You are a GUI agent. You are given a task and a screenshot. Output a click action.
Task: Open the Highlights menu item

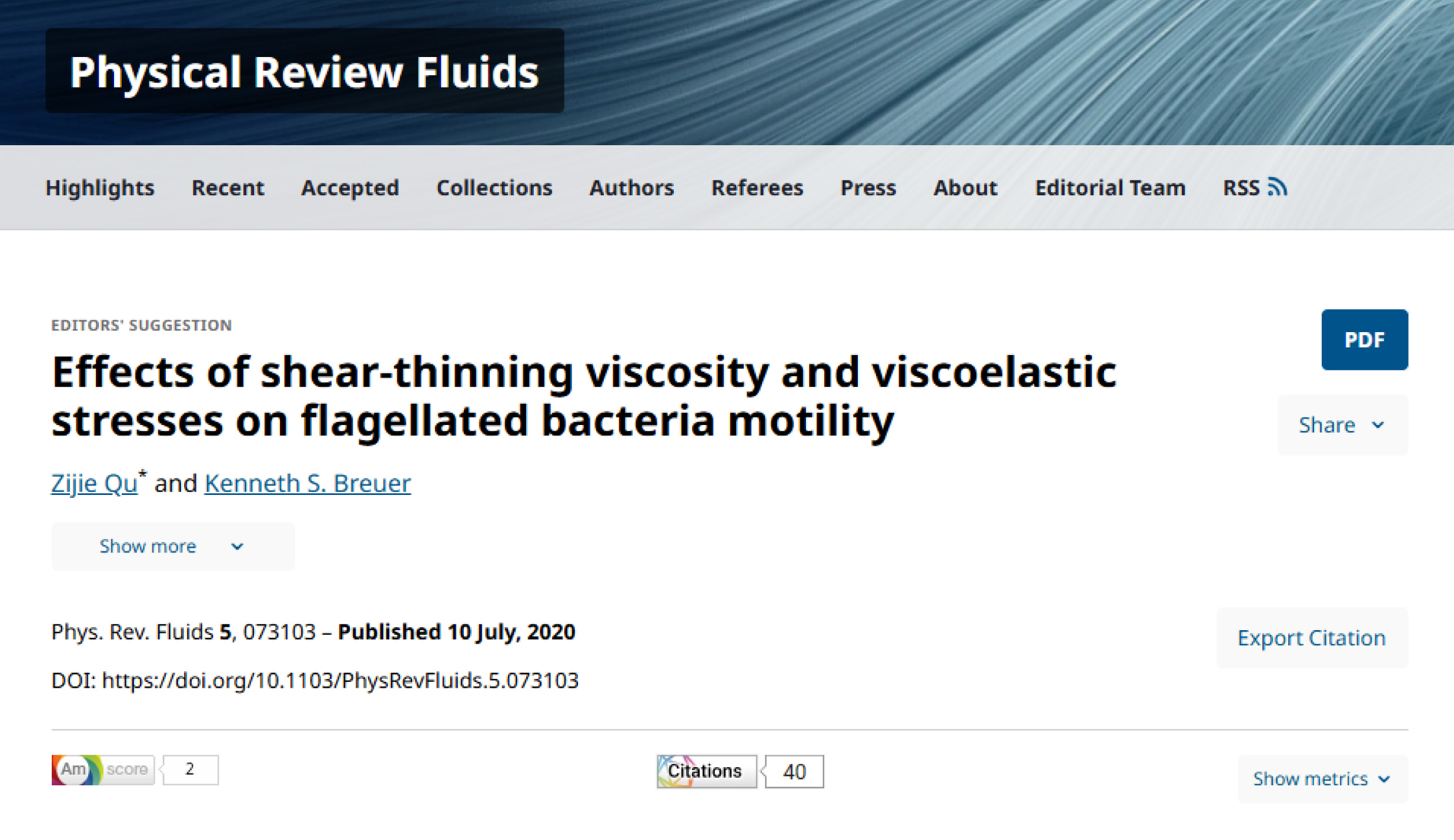pyautogui.click(x=100, y=188)
